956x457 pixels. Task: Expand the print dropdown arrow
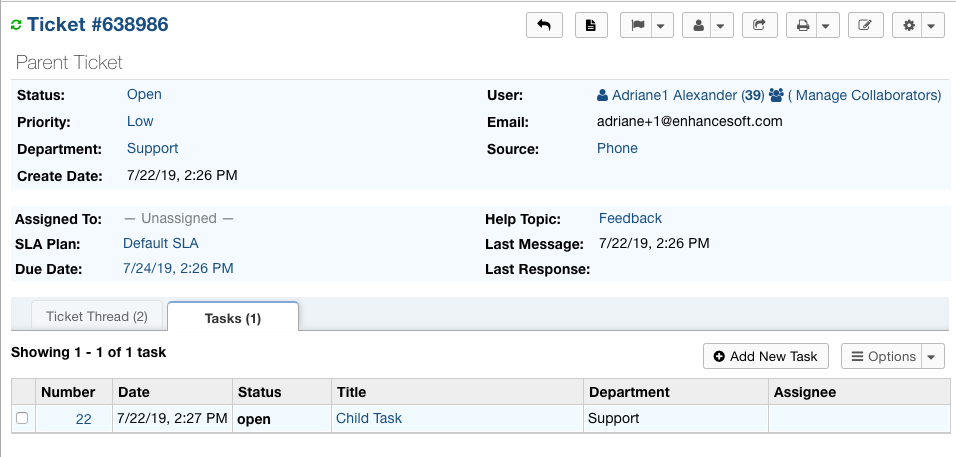tap(826, 25)
